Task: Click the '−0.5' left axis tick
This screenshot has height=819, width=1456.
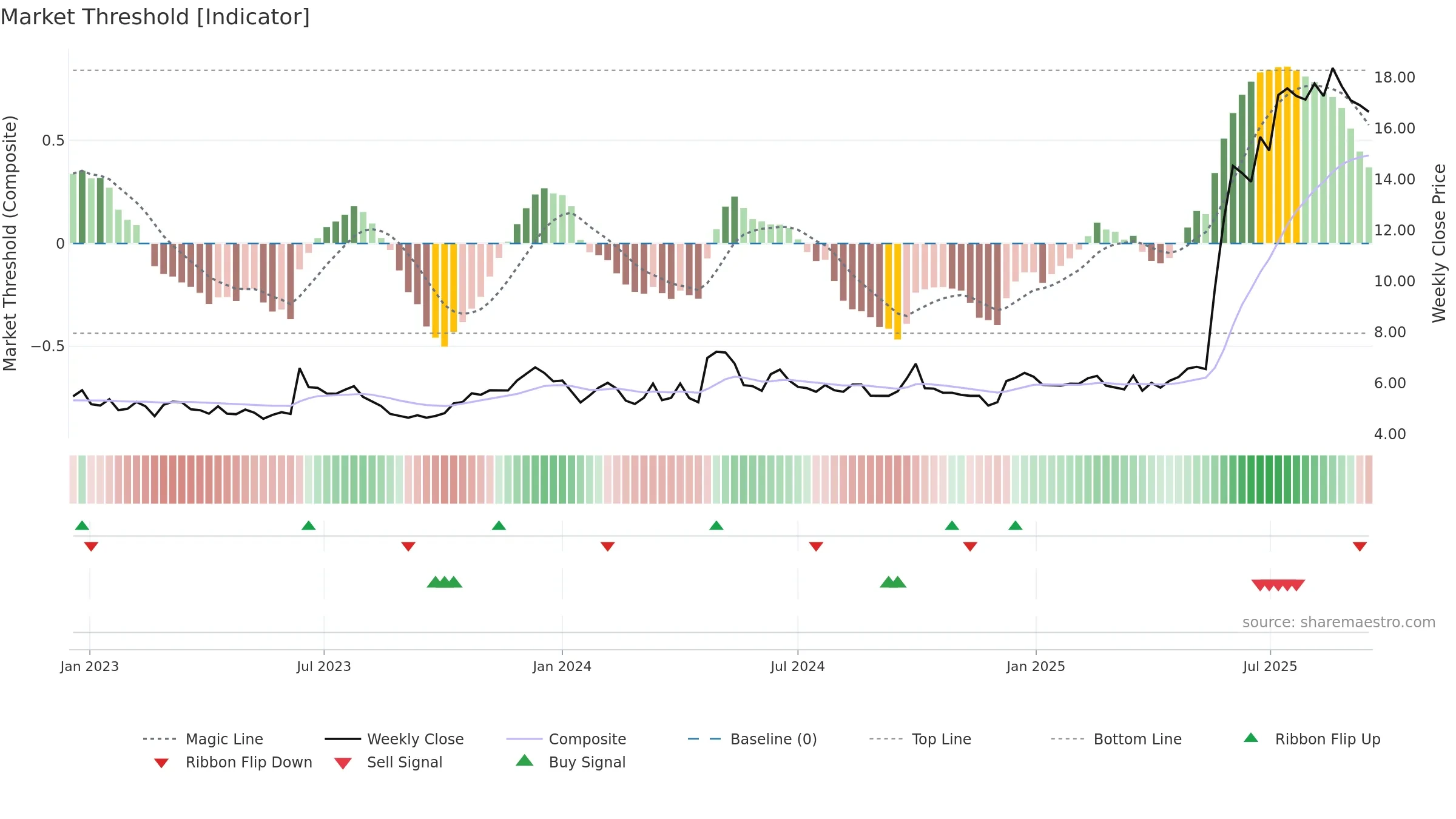Action: [47, 346]
